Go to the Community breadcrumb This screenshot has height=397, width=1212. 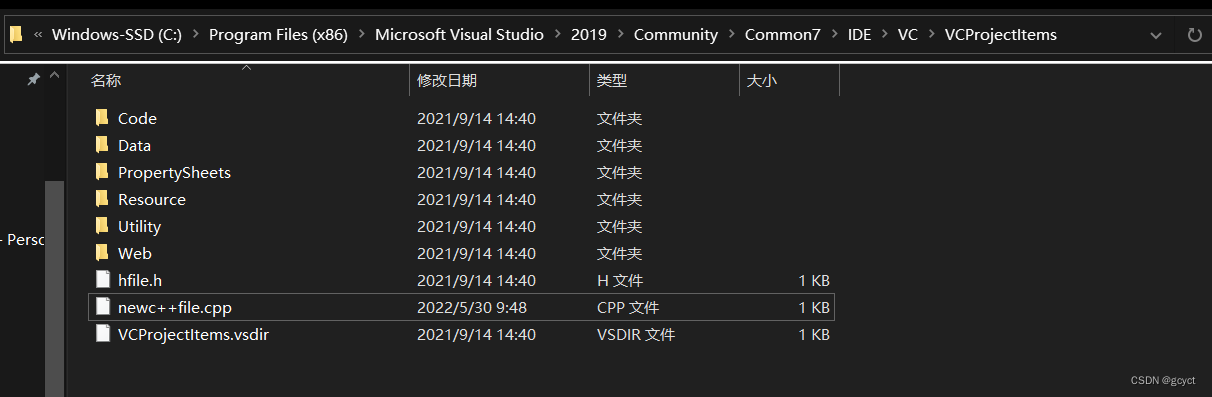676,35
